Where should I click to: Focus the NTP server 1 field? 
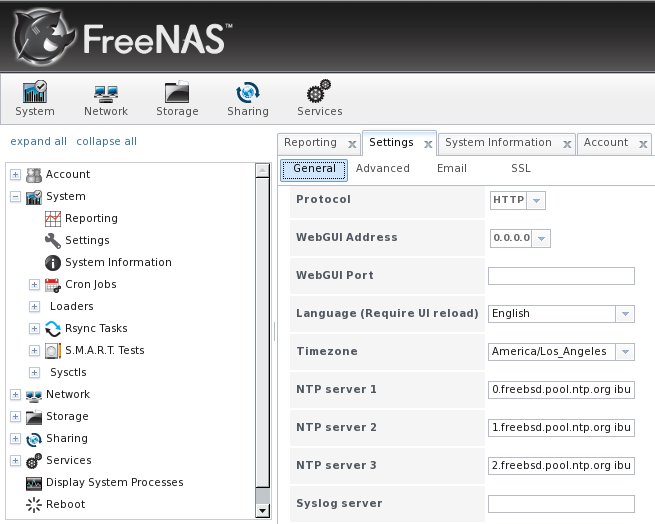[x=561, y=390]
